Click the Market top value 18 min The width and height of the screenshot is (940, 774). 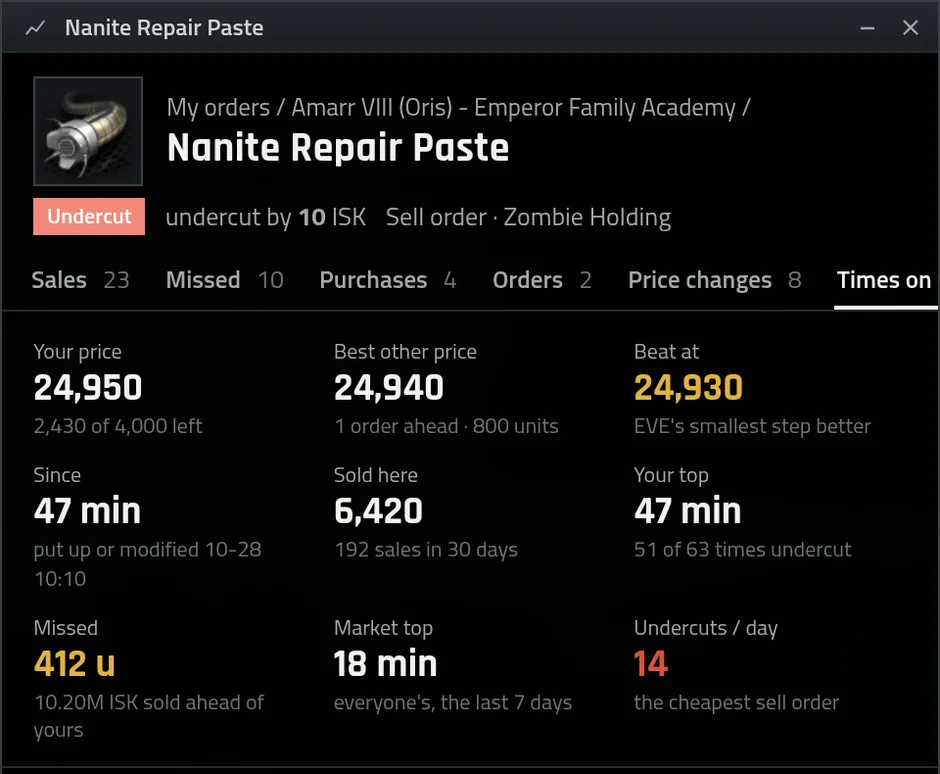coord(385,664)
